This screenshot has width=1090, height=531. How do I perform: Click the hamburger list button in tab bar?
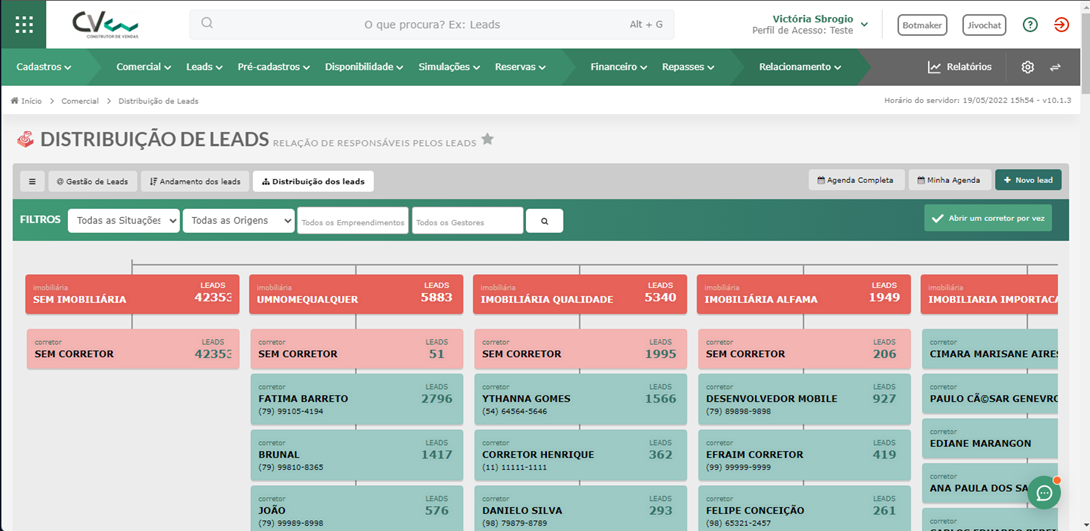pyautogui.click(x=32, y=181)
